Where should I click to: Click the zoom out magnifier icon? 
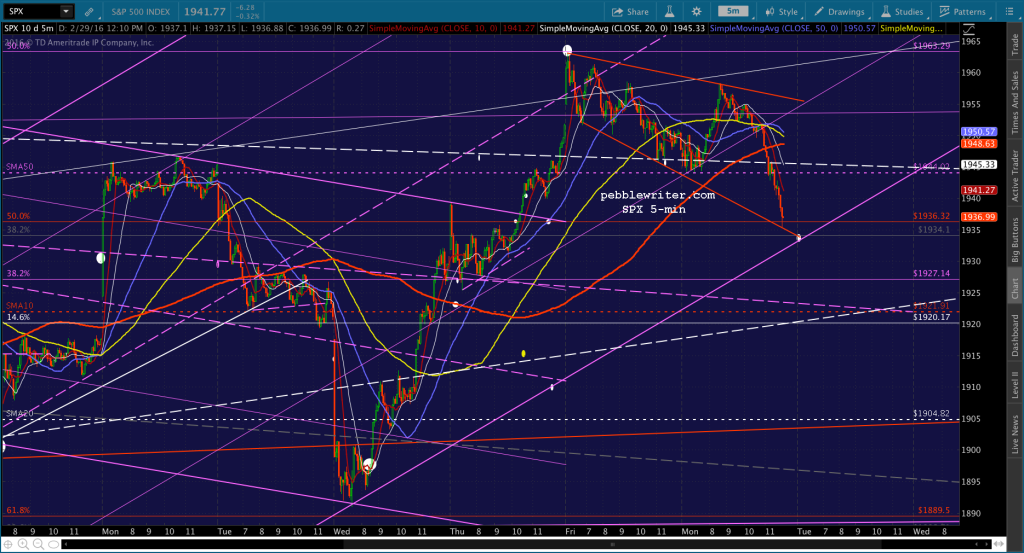pos(37,544)
